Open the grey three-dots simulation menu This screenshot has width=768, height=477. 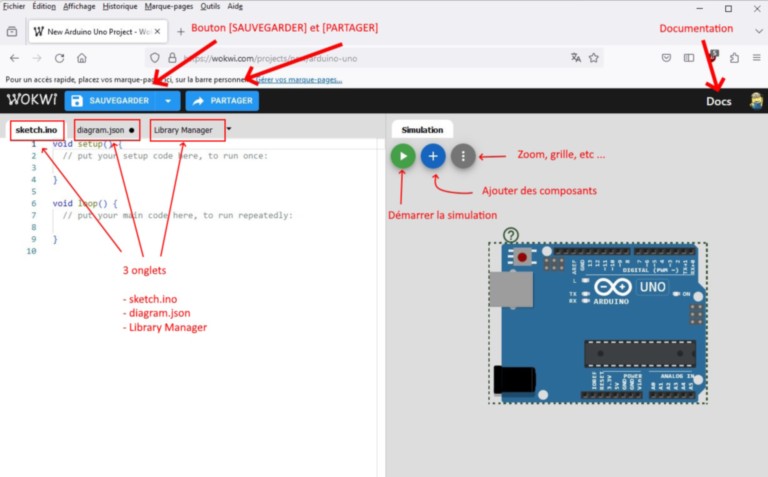463,156
